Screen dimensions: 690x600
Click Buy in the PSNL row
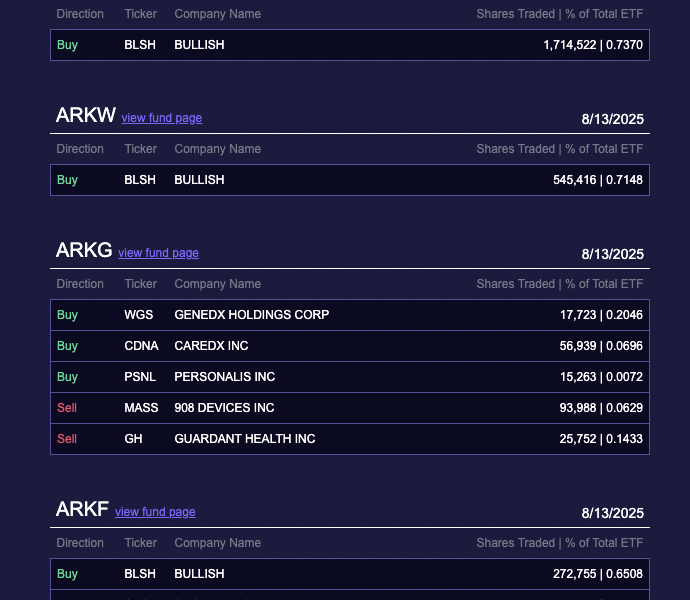(67, 377)
